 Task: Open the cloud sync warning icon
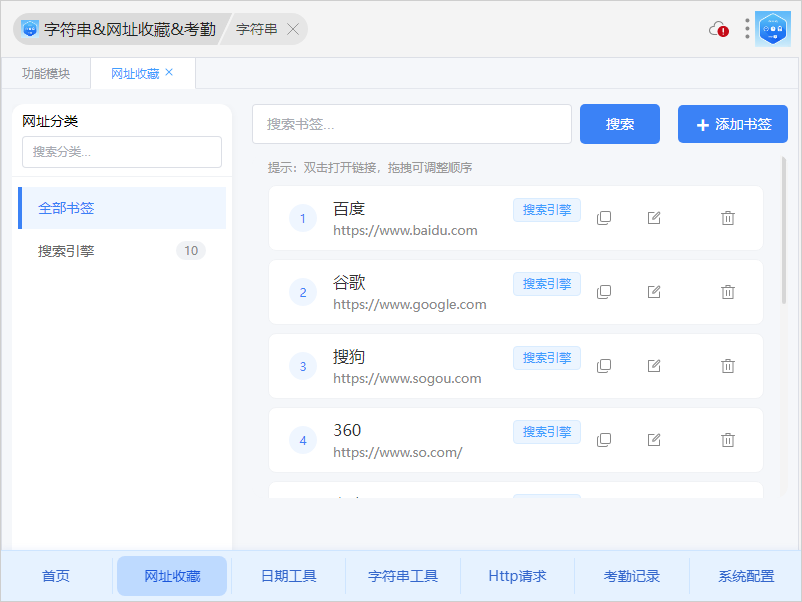click(x=719, y=29)
